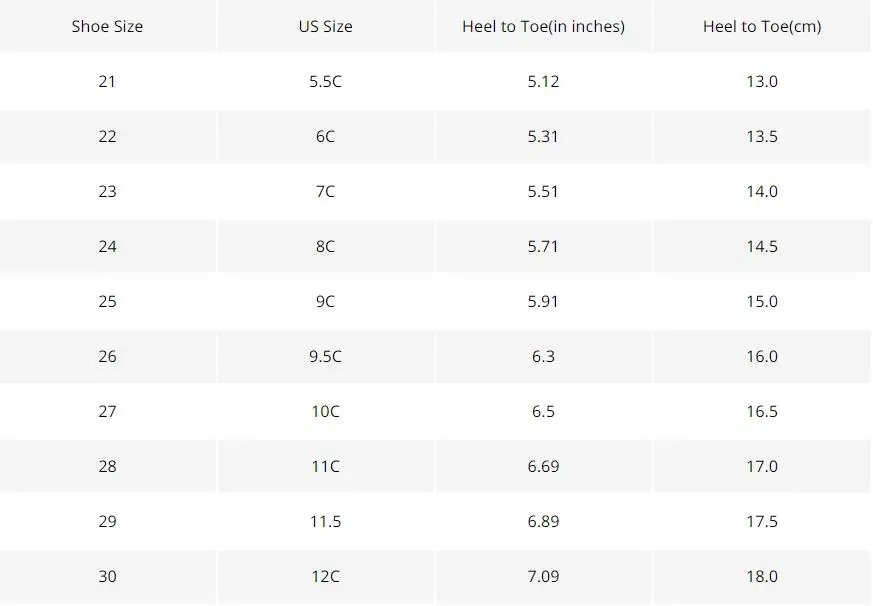Click the 5.71 inches value
This screenshot has height=606, width=873.
click(543, 247)
